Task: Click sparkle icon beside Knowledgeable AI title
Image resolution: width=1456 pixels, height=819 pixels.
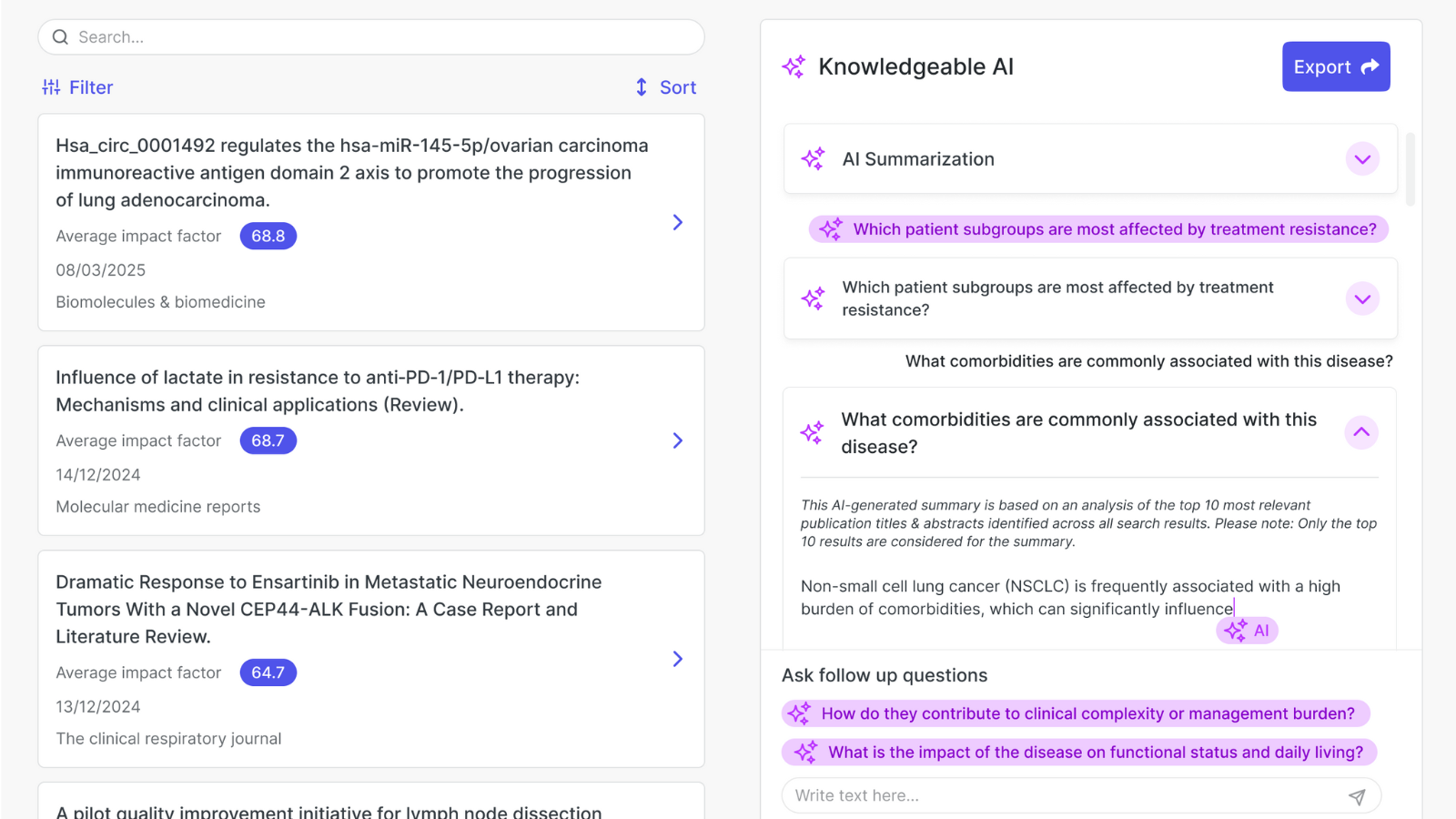Action: tap(794, 66)
